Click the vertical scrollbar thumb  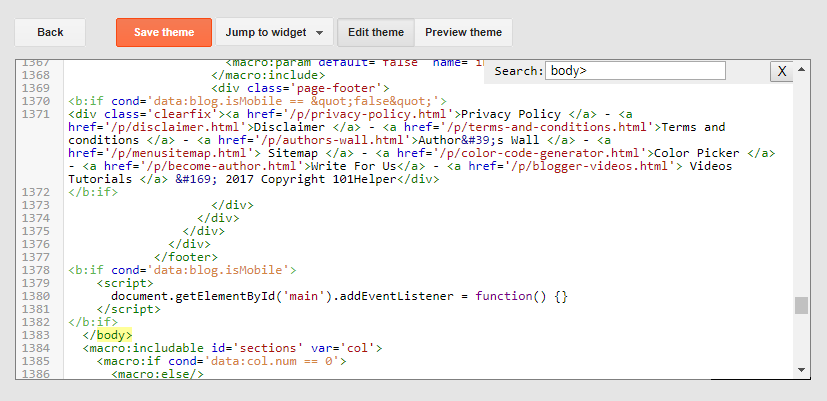pyautogui.click(x=802, y=305)
